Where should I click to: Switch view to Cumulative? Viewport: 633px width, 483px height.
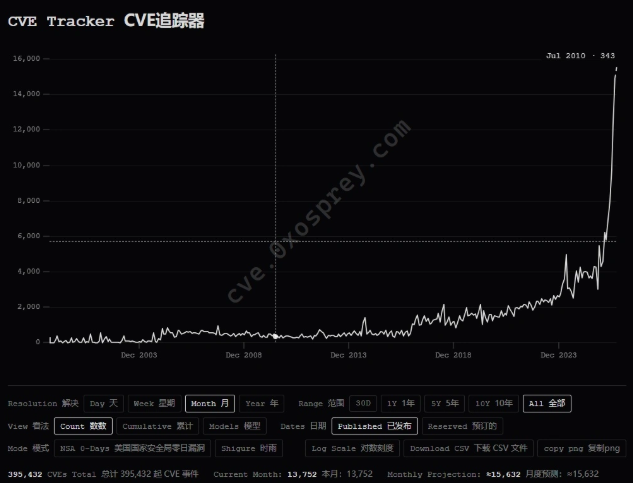pyautogui.click(x=157, y=426)
